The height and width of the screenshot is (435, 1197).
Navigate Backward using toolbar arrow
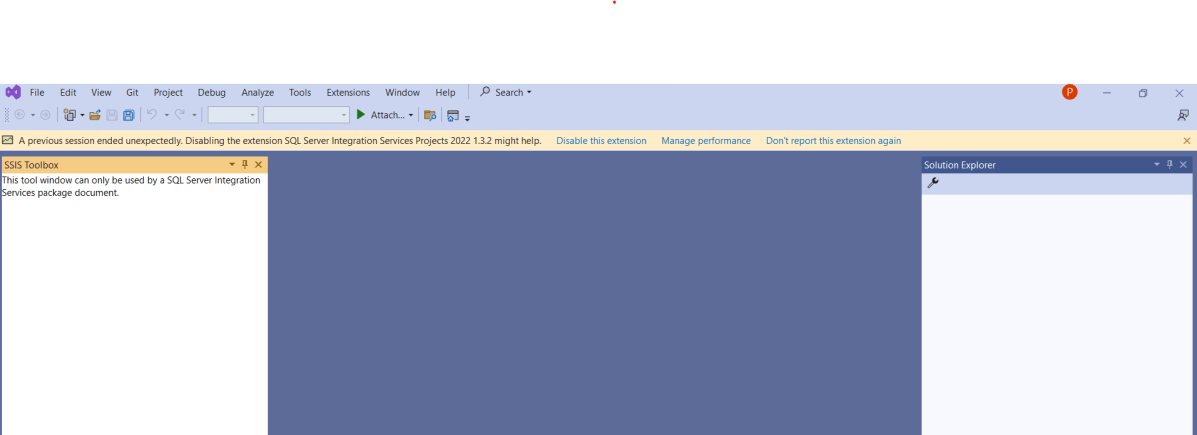(20, 115)
